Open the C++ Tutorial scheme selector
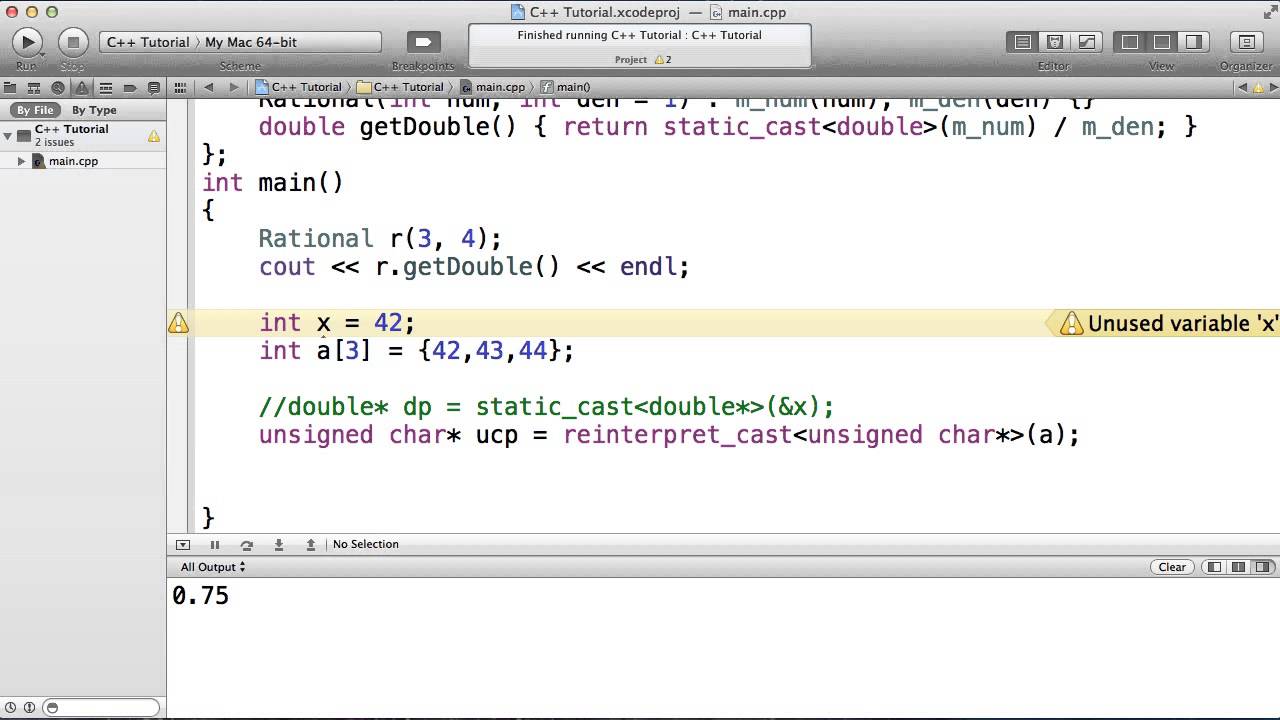The image size is (1280, 720). tap(148, 42)
